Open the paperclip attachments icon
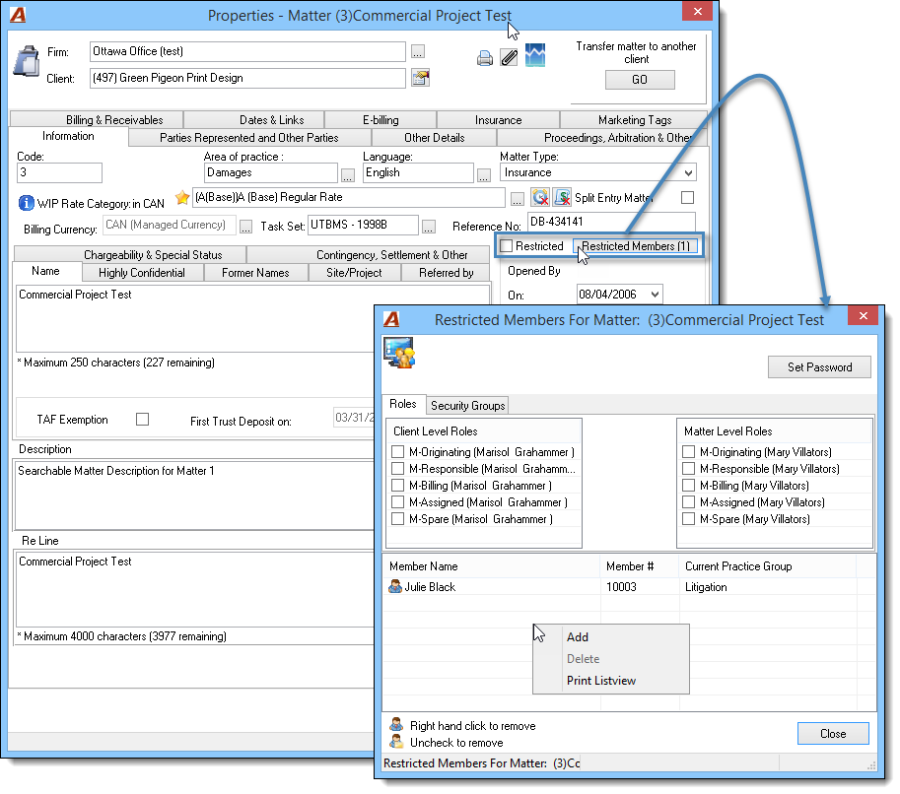Screen dimensions: 900x794 tap(509, 57)
